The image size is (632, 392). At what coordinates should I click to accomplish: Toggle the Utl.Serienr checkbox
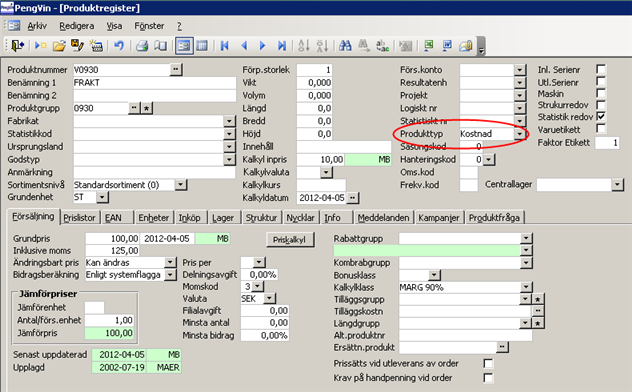click(601, 81)
